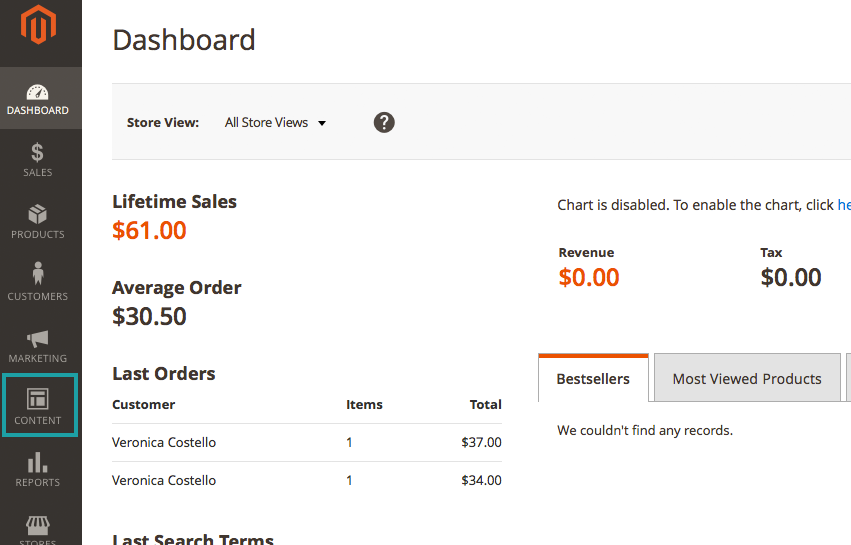Select the Bestsellers tab
Image resolution: width=851 pixels, height=545 pixels.
click(x=593, y=379)
